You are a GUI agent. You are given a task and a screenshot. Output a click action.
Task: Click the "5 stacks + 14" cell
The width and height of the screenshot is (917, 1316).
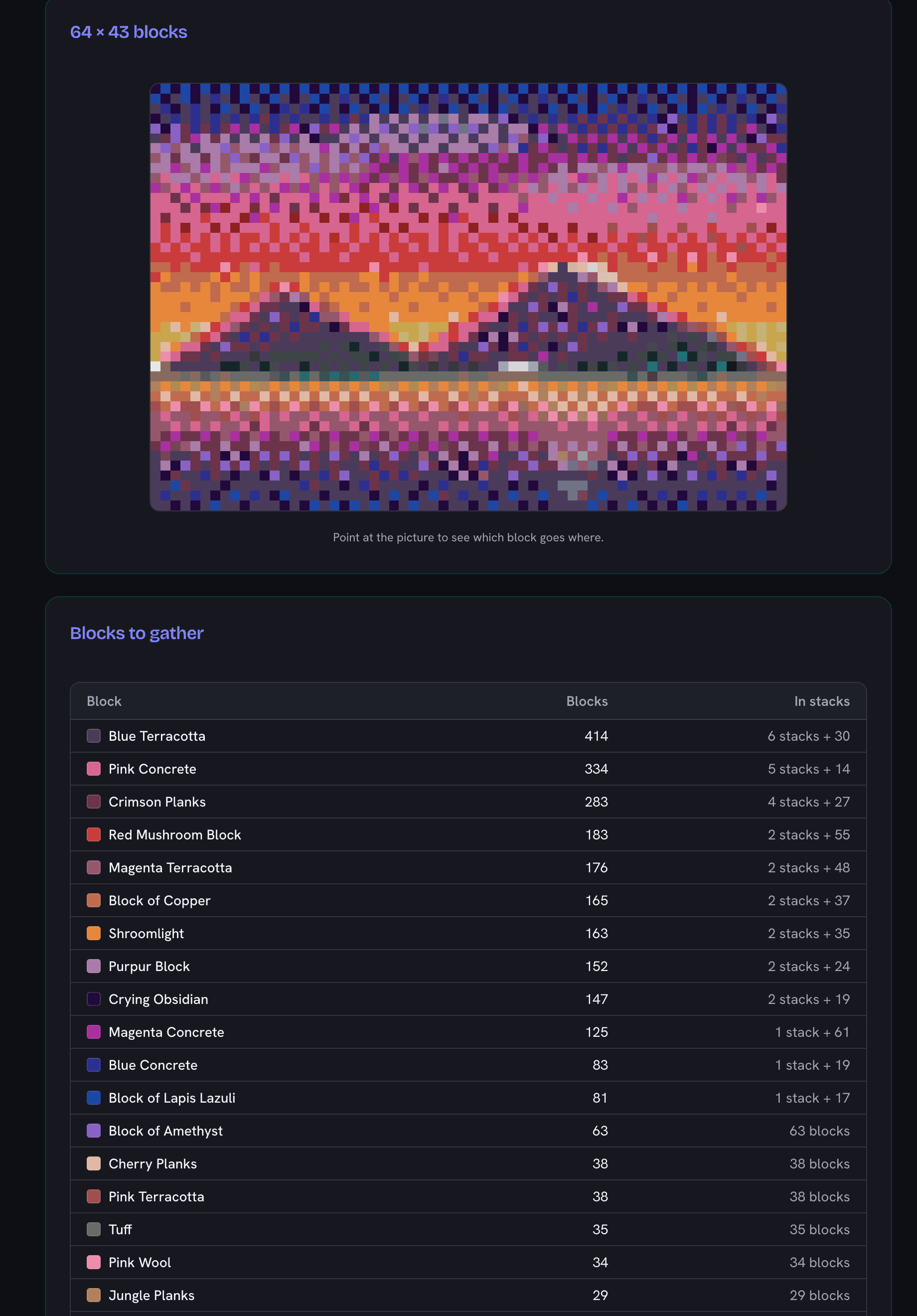click(809, 769)
